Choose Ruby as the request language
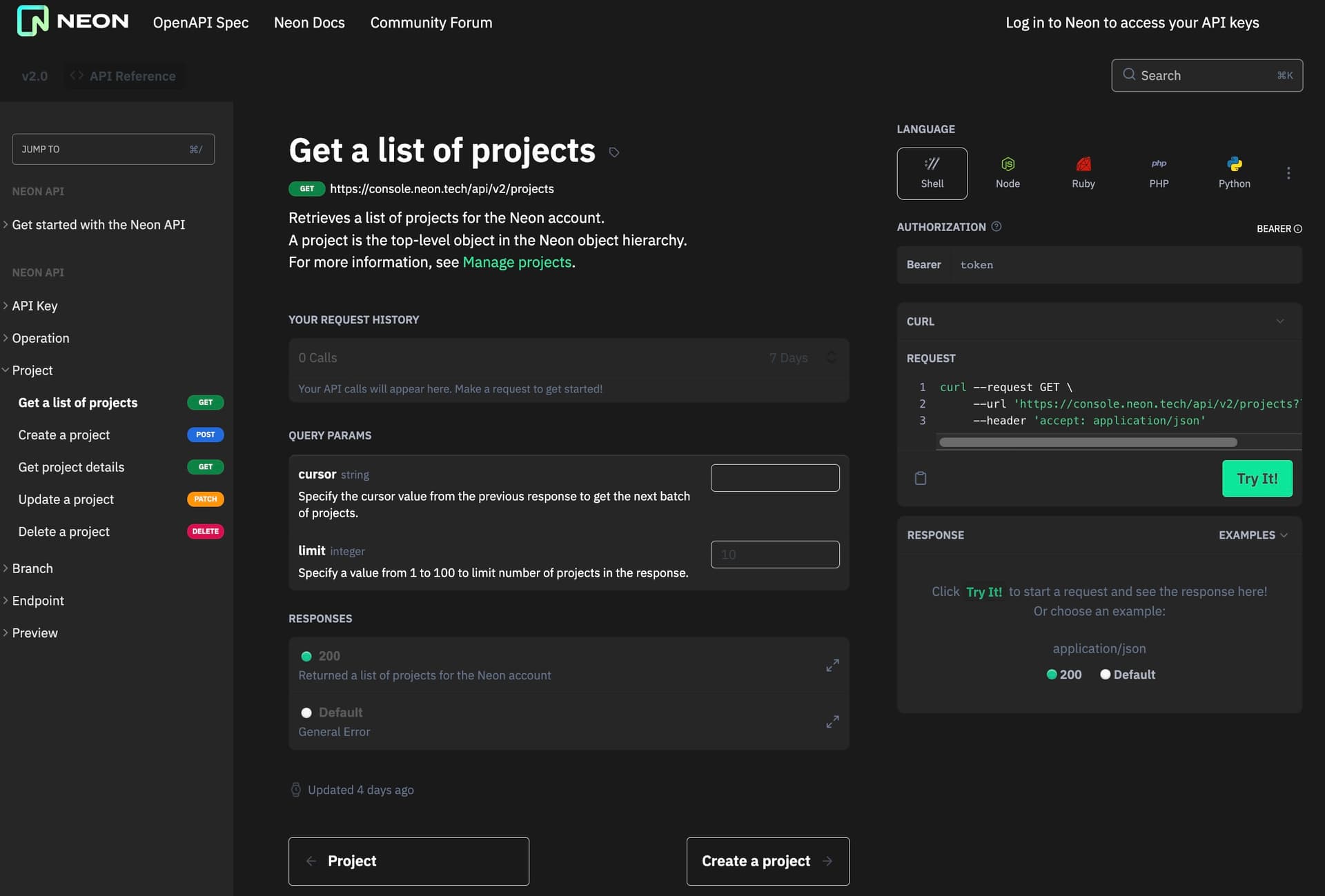 coord(1083,172)
